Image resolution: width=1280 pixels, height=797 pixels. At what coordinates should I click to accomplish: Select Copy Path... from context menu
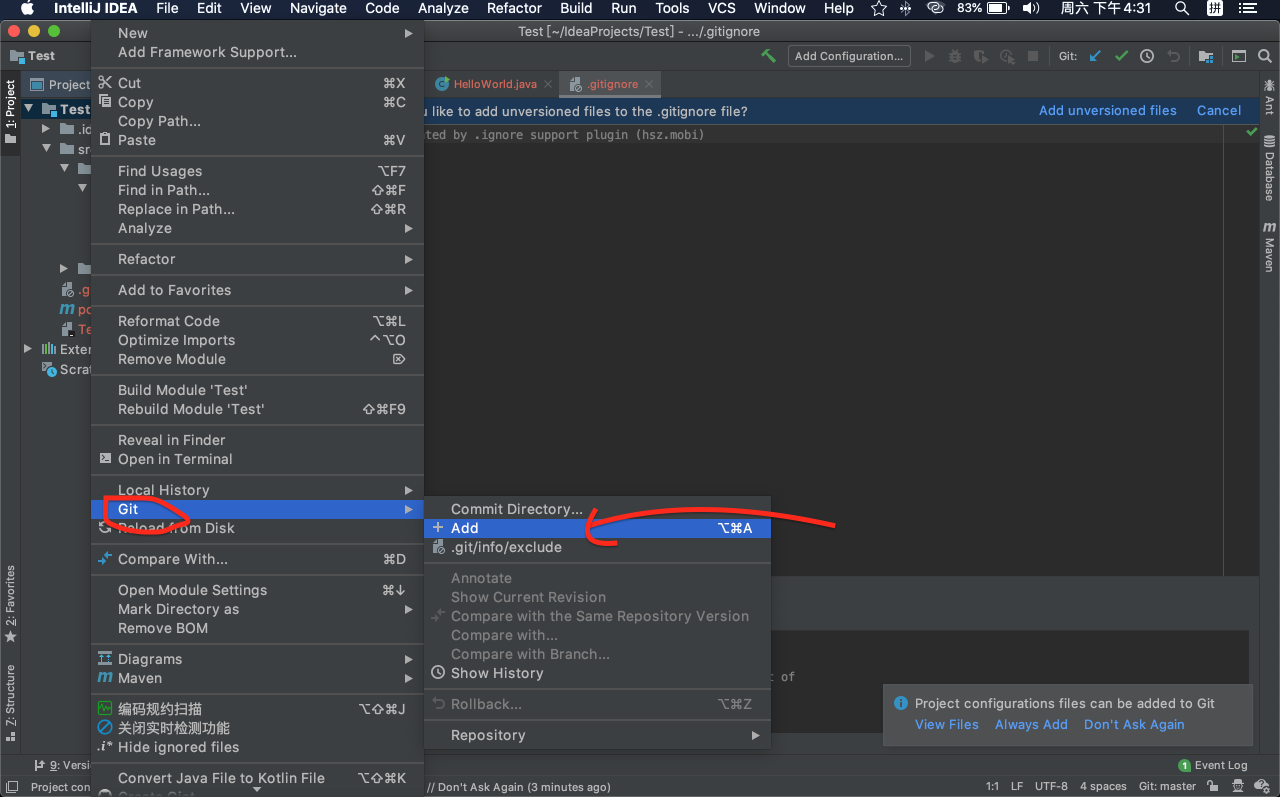257,121
